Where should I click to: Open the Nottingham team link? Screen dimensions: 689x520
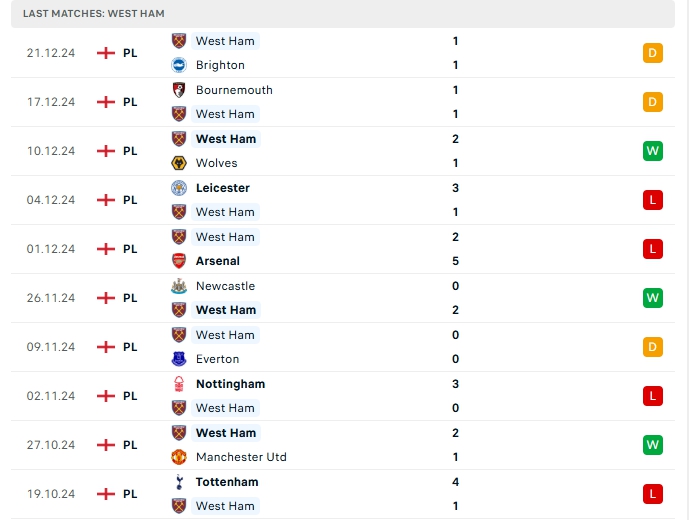(230, 384)
